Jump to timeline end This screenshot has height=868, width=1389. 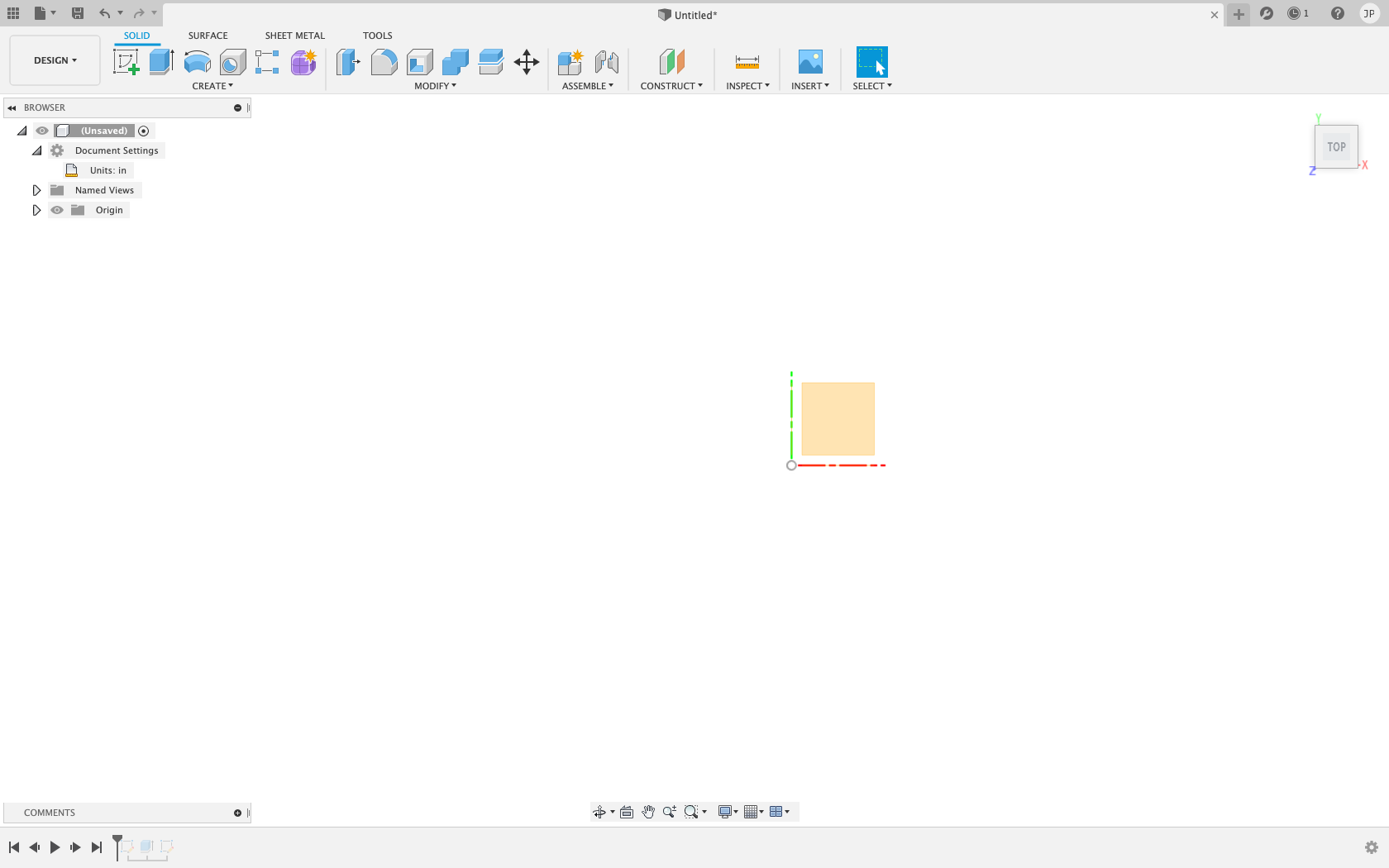pos(97,847)
